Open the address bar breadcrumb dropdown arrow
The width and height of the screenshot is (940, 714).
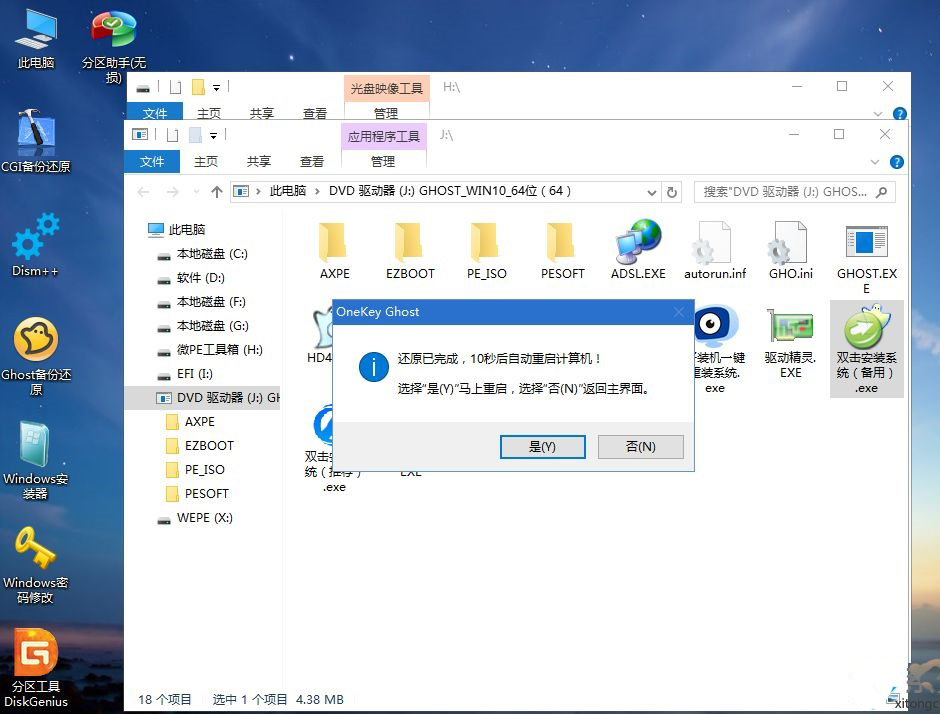(653, 191)
